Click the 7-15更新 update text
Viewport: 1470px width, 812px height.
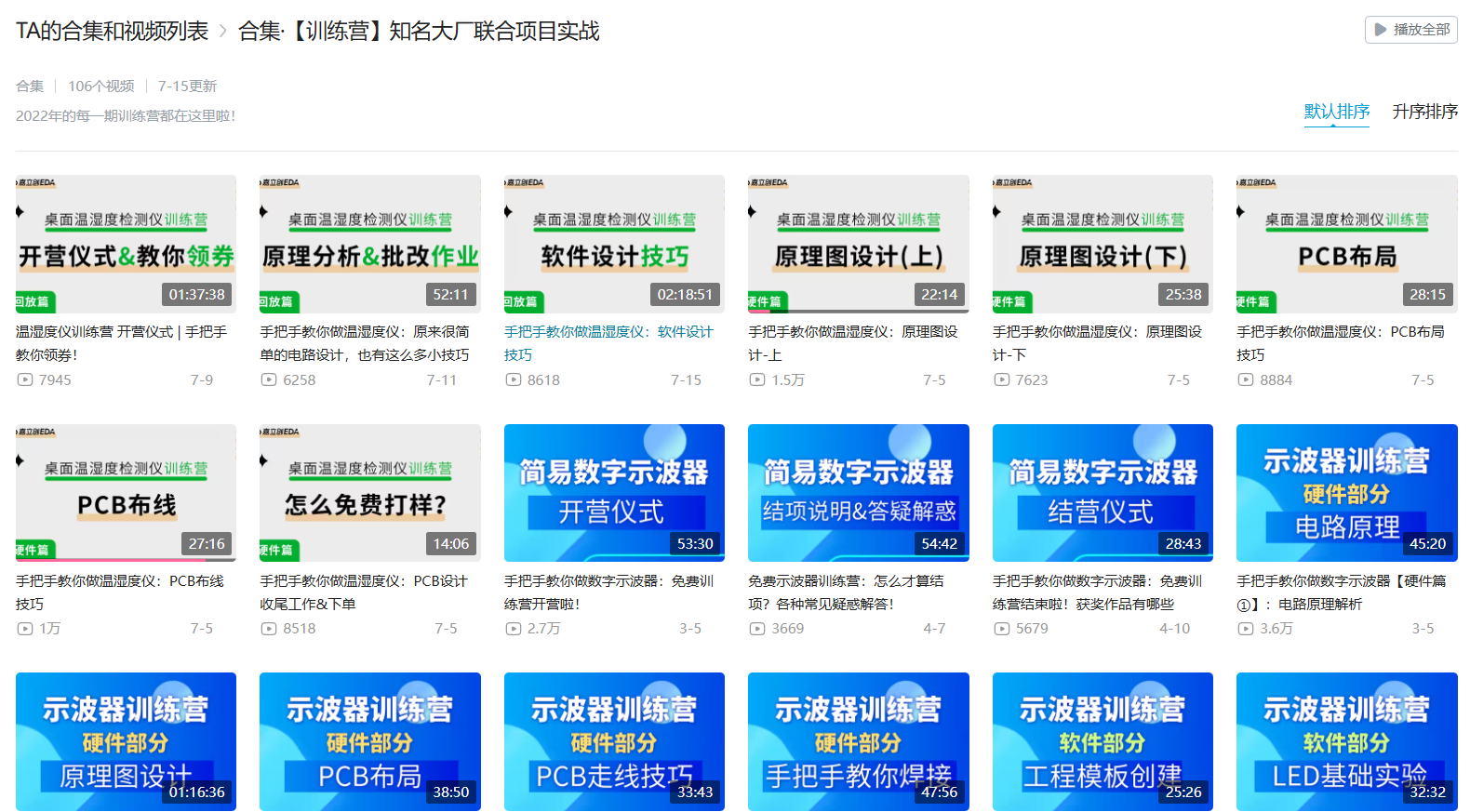[x=187, y=86]
